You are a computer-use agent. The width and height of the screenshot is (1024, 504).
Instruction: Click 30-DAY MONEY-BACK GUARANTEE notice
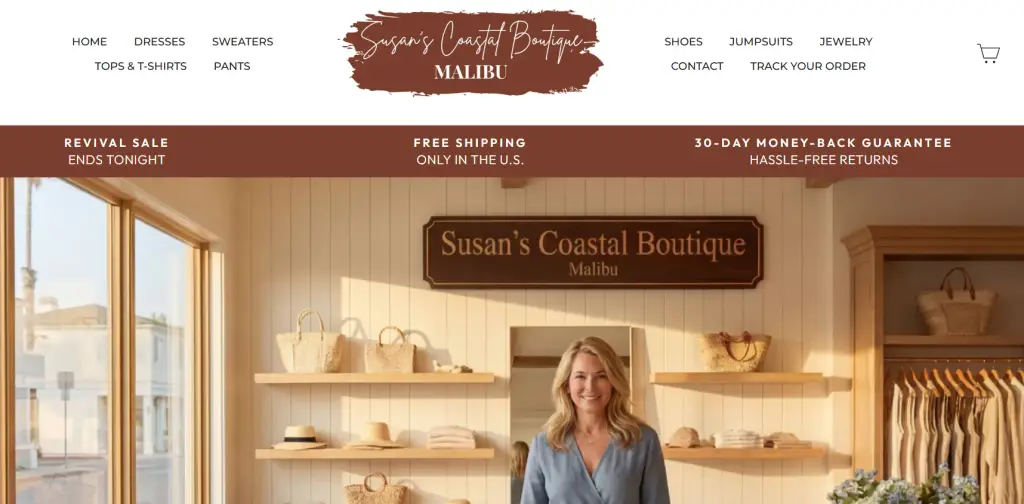823,142
